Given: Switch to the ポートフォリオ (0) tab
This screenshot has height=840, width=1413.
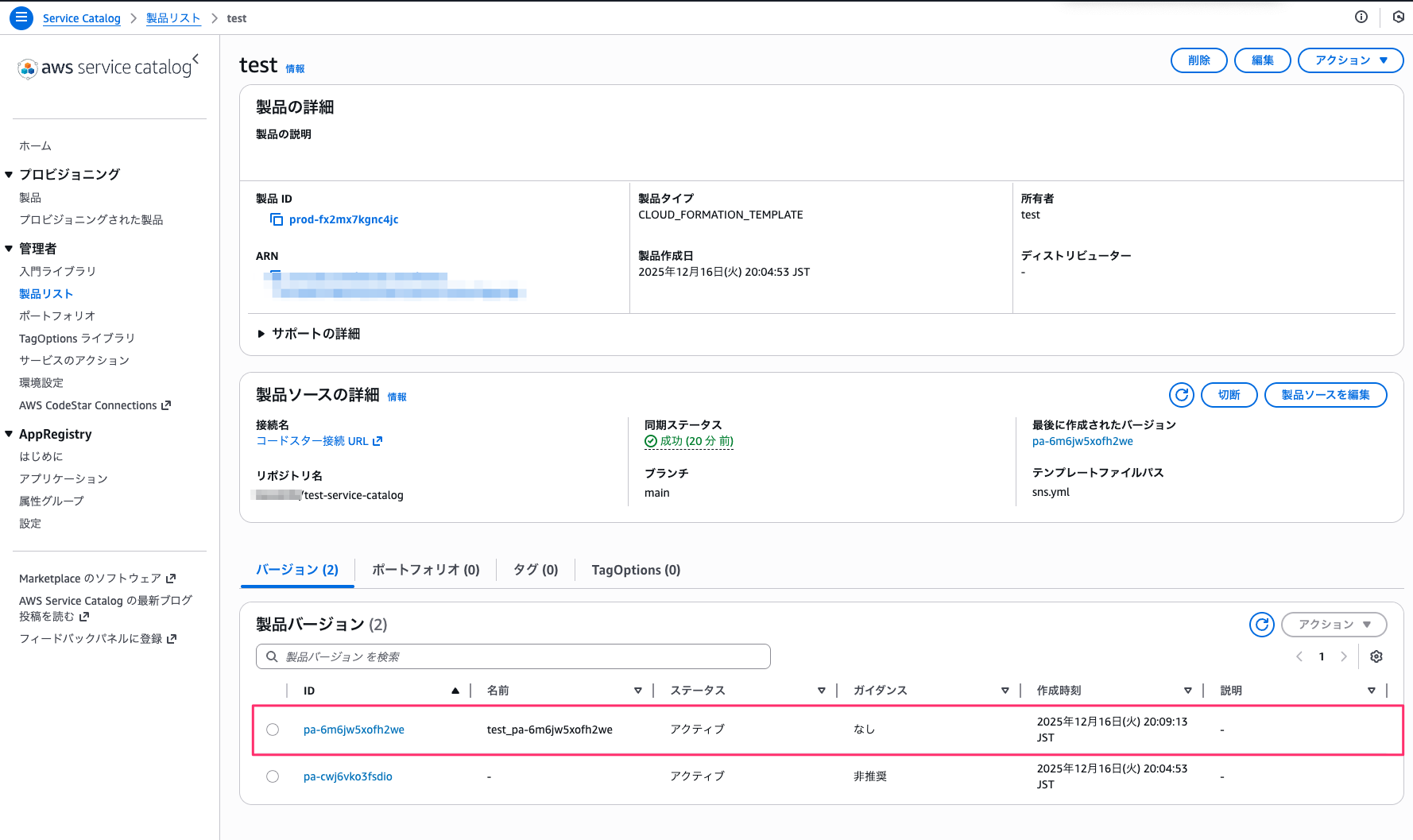Looking at the screenshot, I should tap(425, 570).
